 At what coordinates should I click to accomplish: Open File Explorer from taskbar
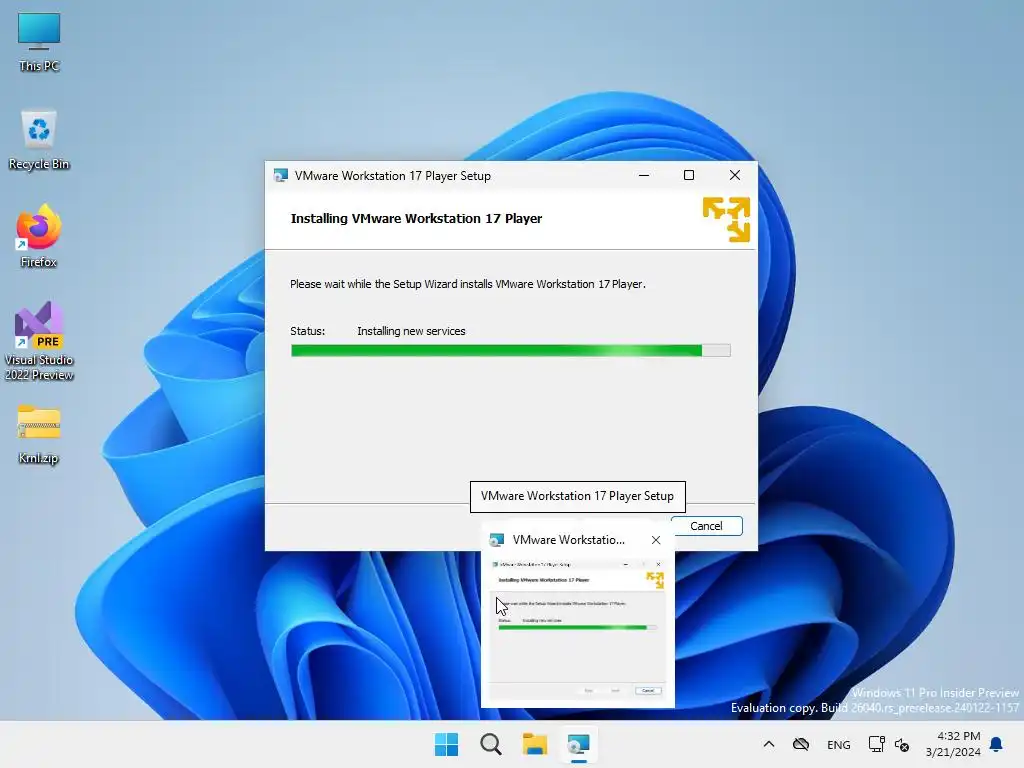[535, 744]
